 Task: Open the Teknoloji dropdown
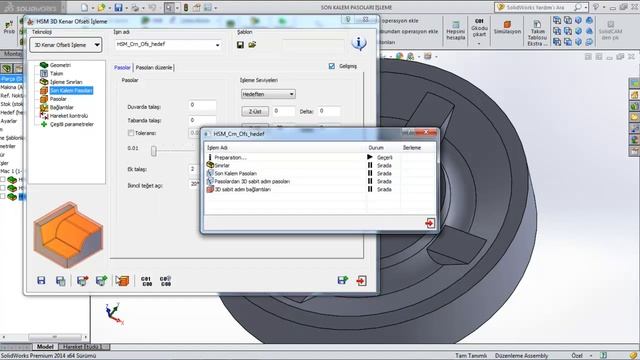point(66,45)
